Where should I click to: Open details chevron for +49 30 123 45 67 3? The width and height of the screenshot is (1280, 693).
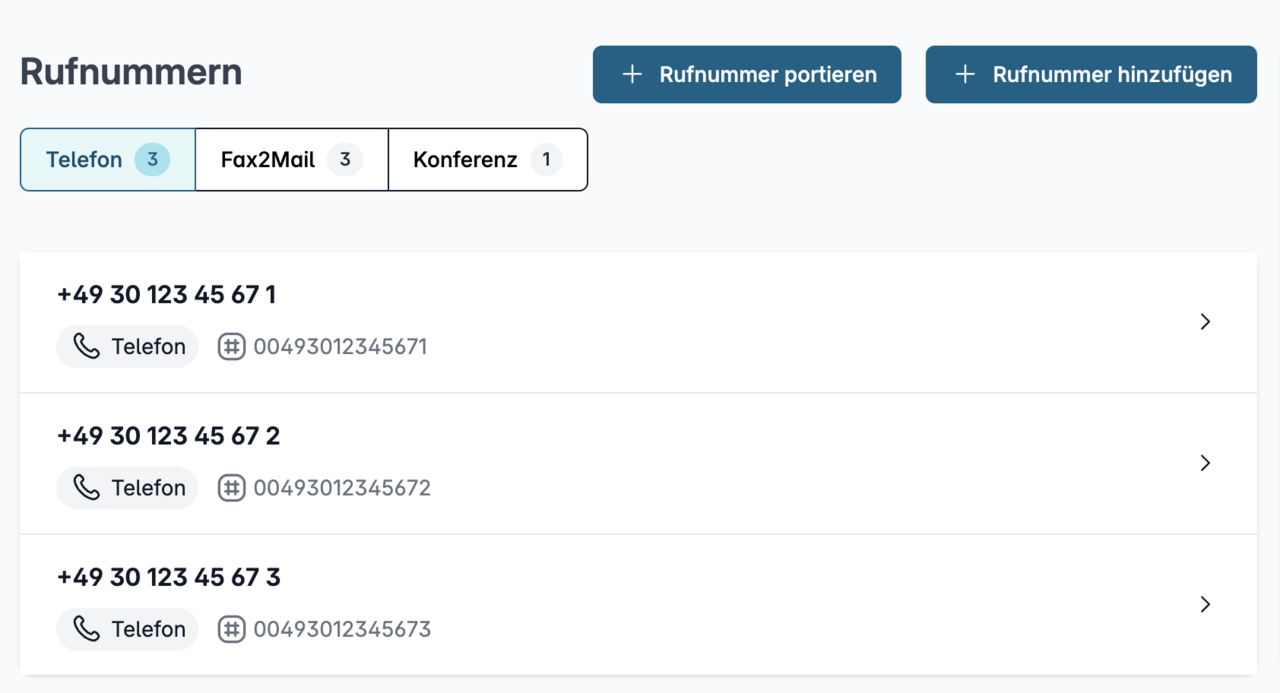pos(1205,604)
